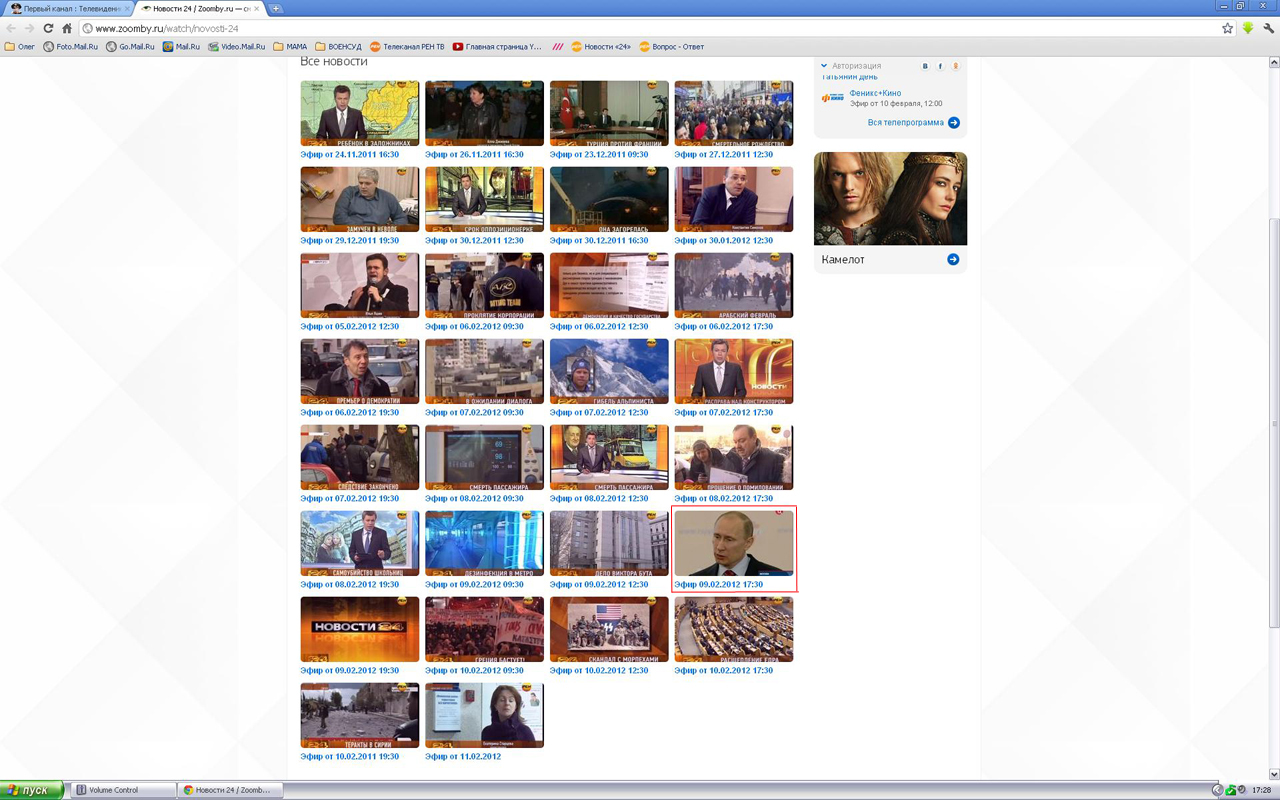Click the Facebook login icon

coord(940,66)
